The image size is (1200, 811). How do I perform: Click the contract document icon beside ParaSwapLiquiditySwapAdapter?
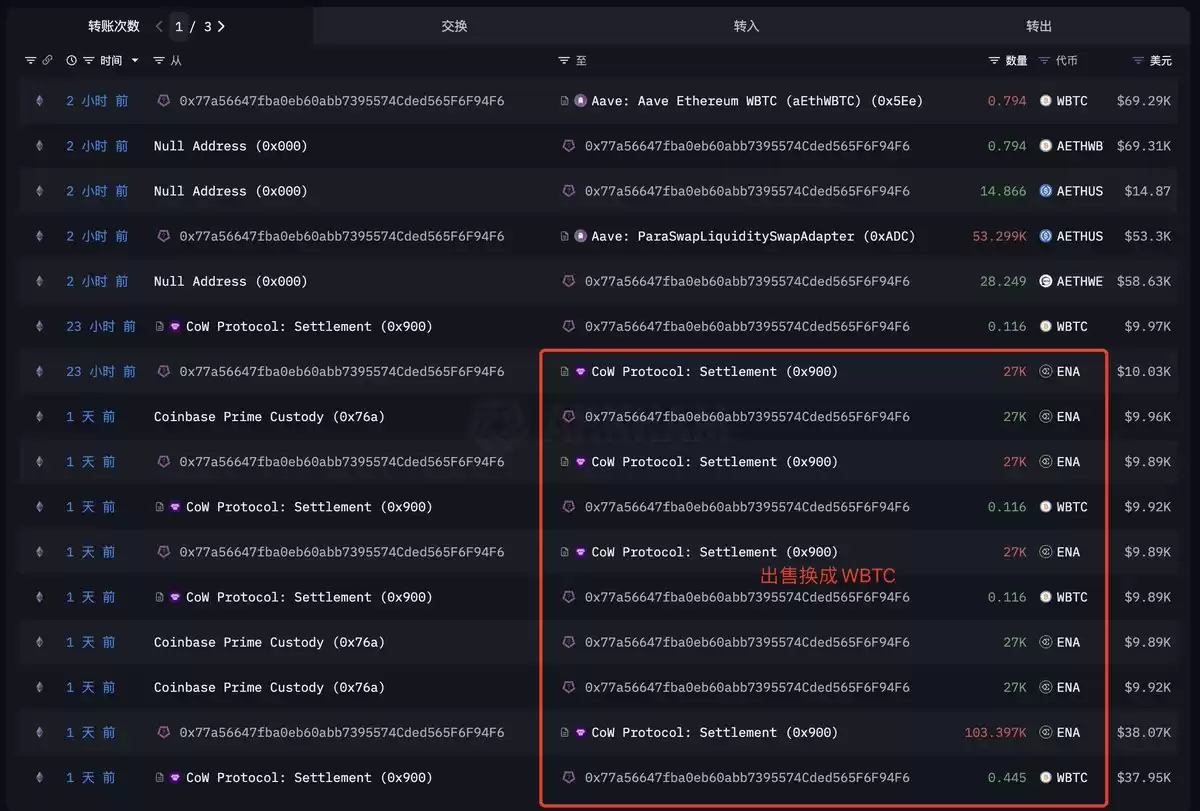tap(565, 236)
